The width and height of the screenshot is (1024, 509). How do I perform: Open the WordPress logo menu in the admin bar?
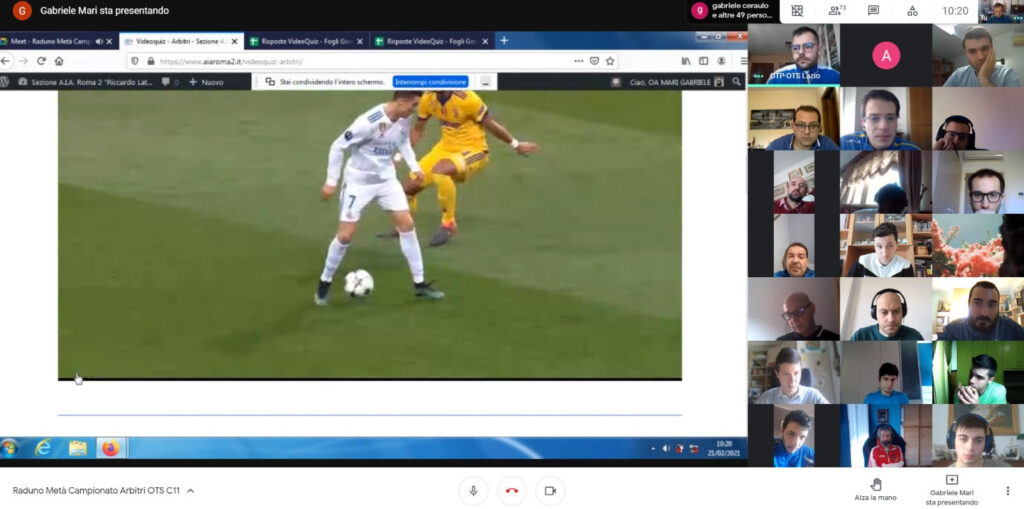pyautogui.click(x=4, y=82)
